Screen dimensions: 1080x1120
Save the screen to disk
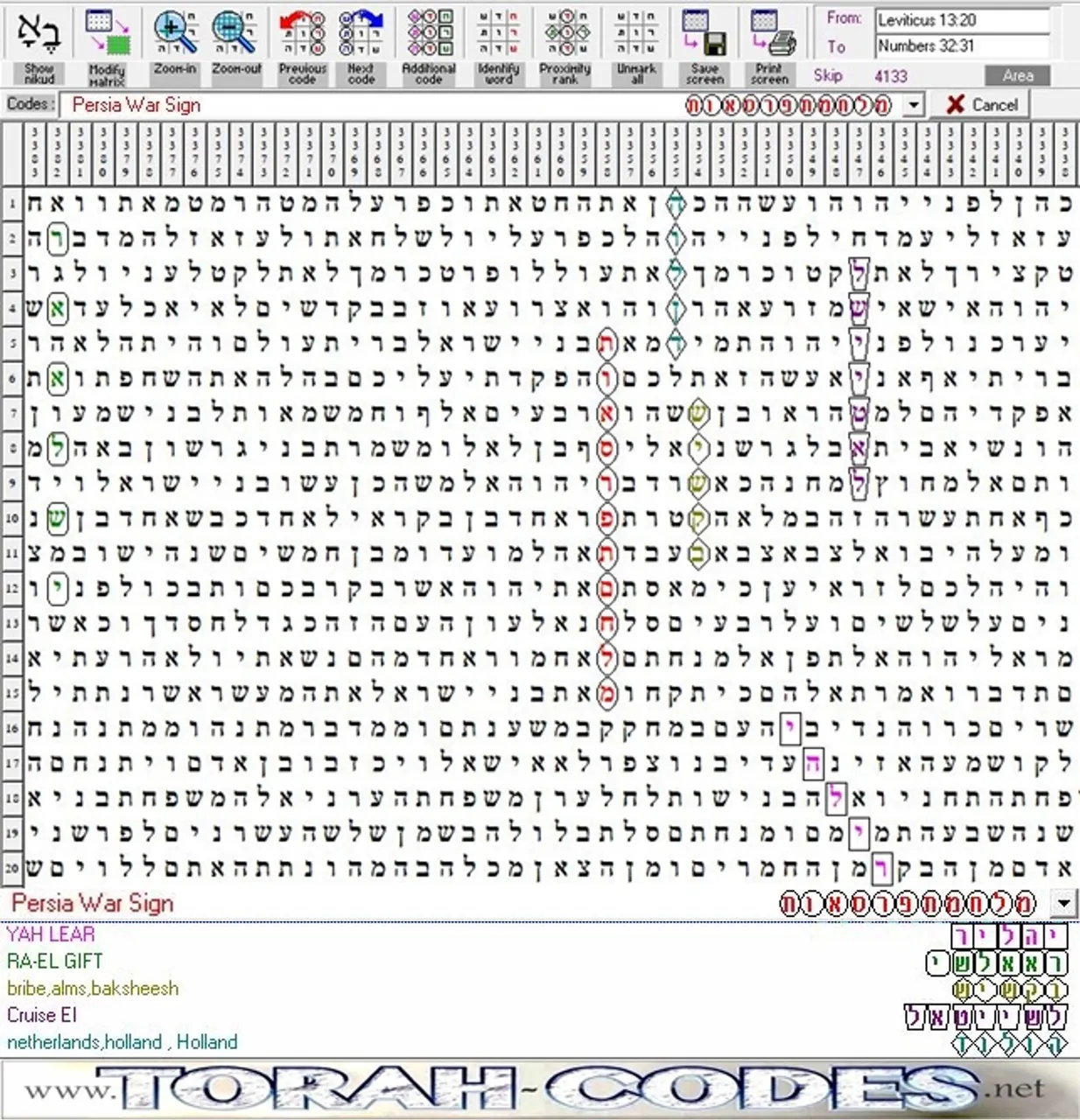coord(705,31)
